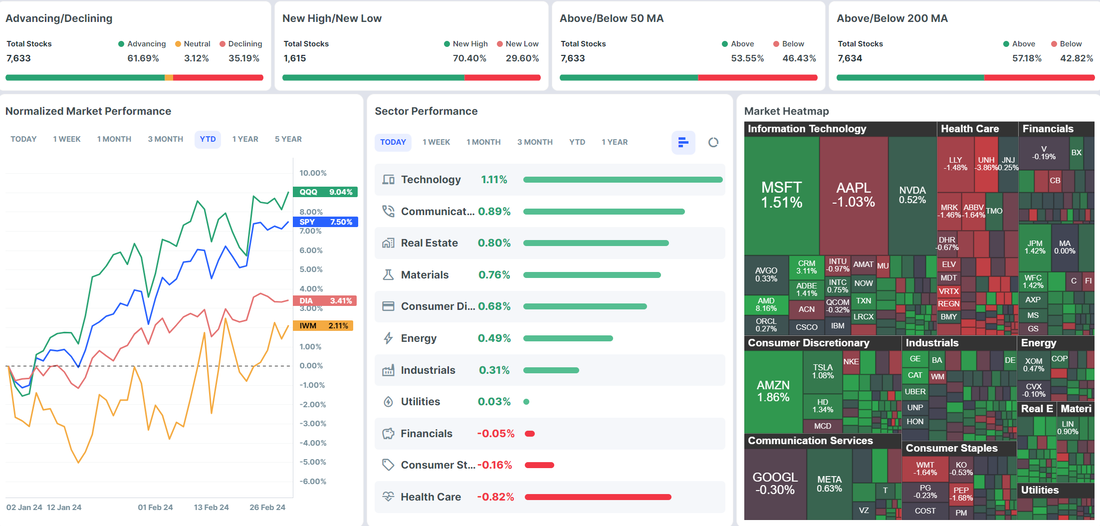Click the Energy sector row label
Image resolution: width=1100 pixels, height=526 pixels.
tap(419, 338)
